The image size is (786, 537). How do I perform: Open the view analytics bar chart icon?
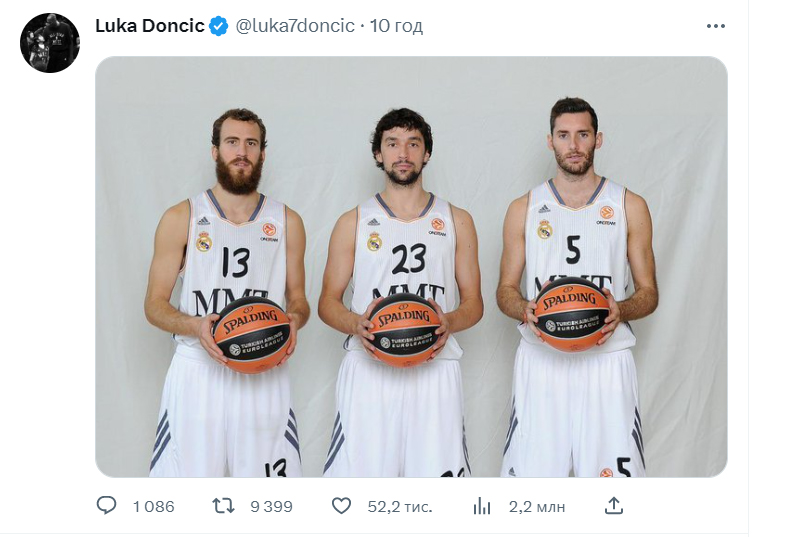483,506
